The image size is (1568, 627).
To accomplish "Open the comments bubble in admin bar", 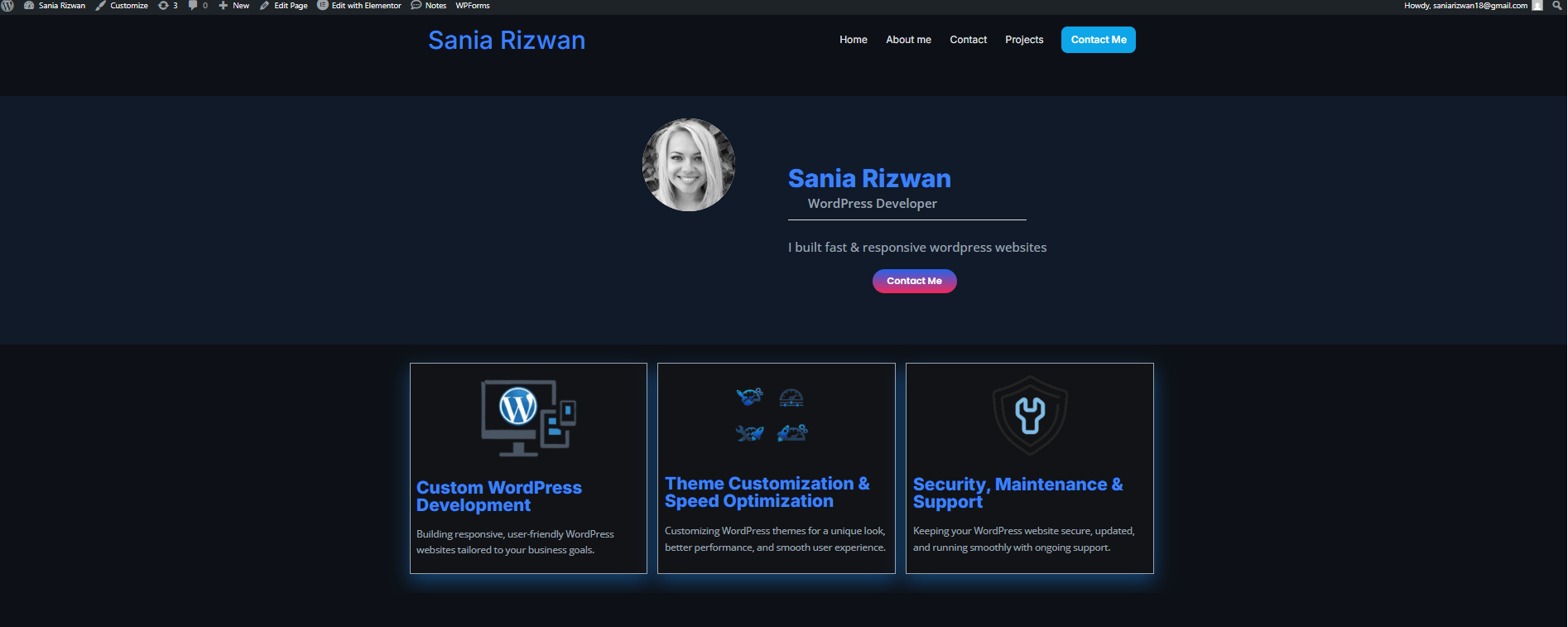I will [x=198, y=6].
